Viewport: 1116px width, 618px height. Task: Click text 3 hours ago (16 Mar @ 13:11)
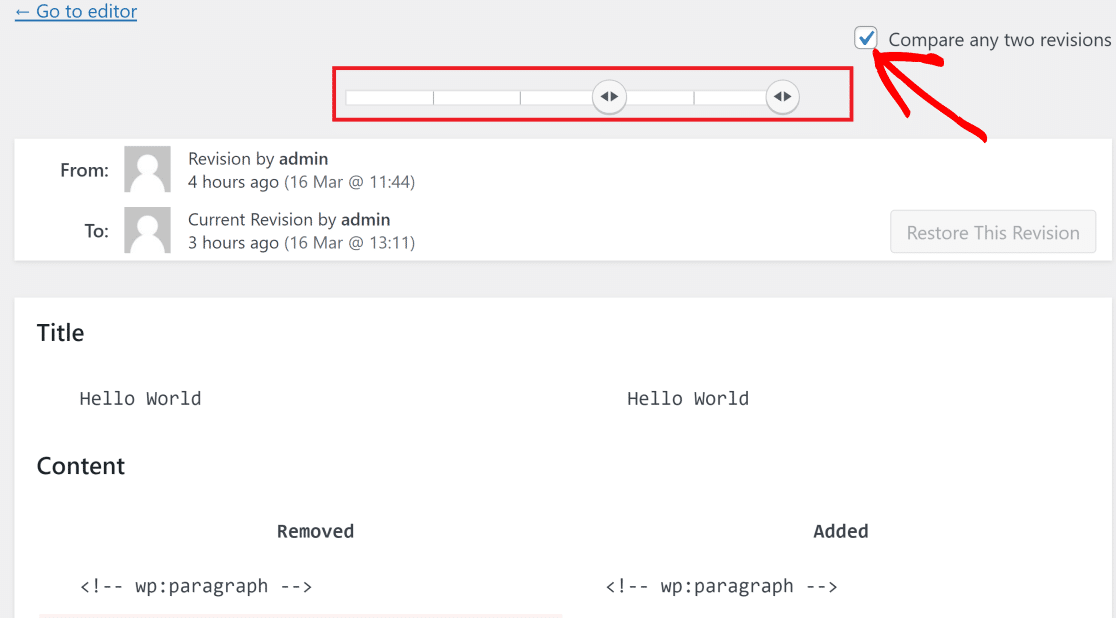301,243
